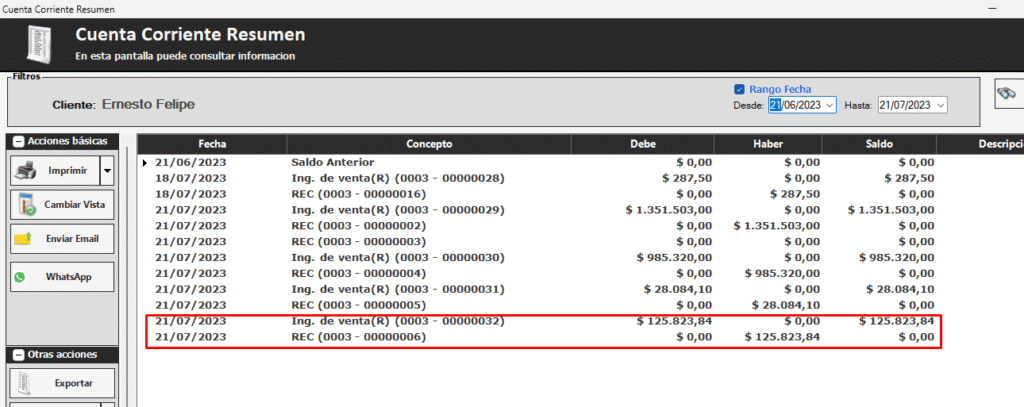
Task: Click the notebook icon in header
Action: pos(35,45)
